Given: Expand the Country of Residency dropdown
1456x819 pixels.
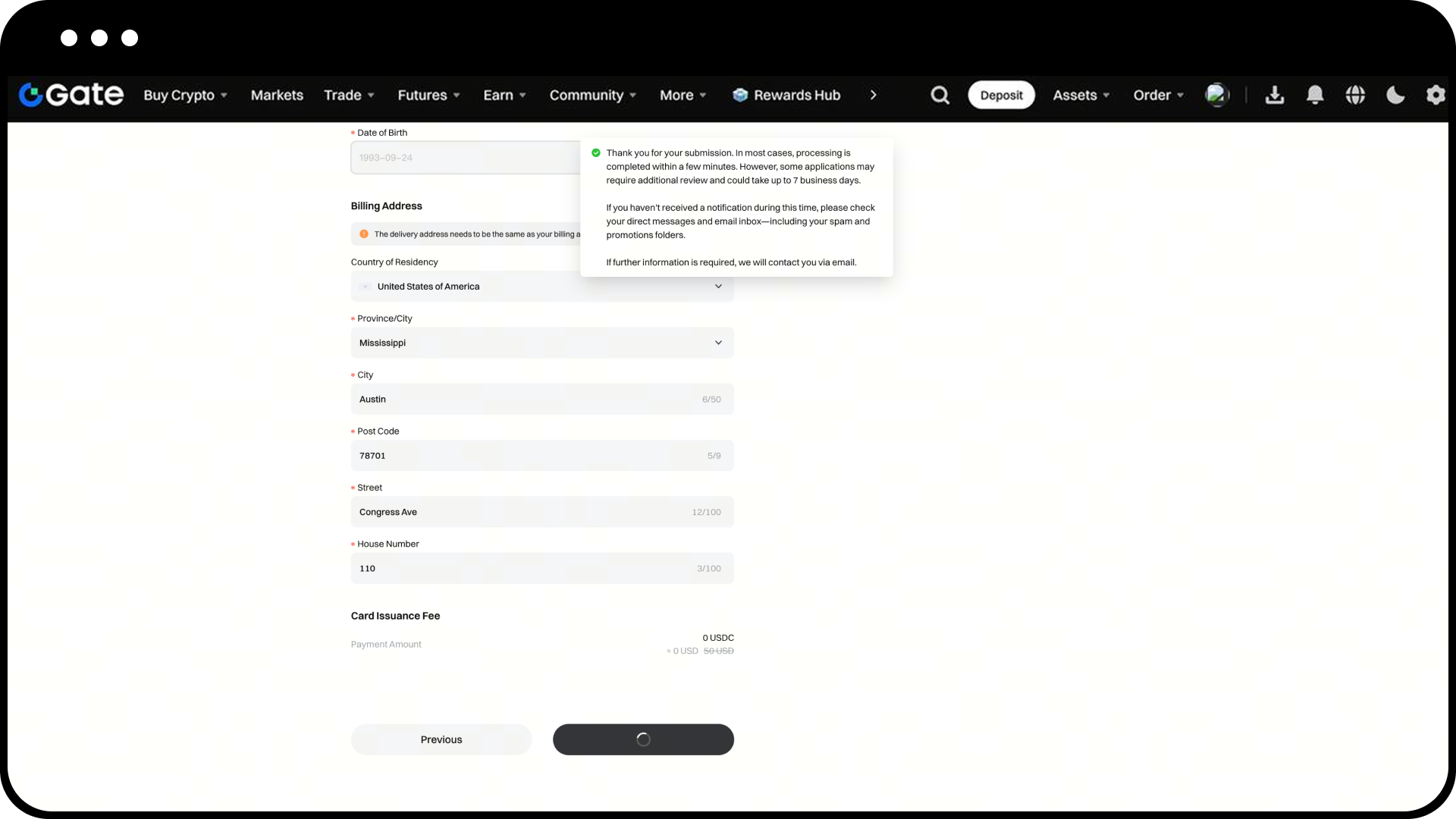Looking at the screenshot, I should tap(542, 287).
